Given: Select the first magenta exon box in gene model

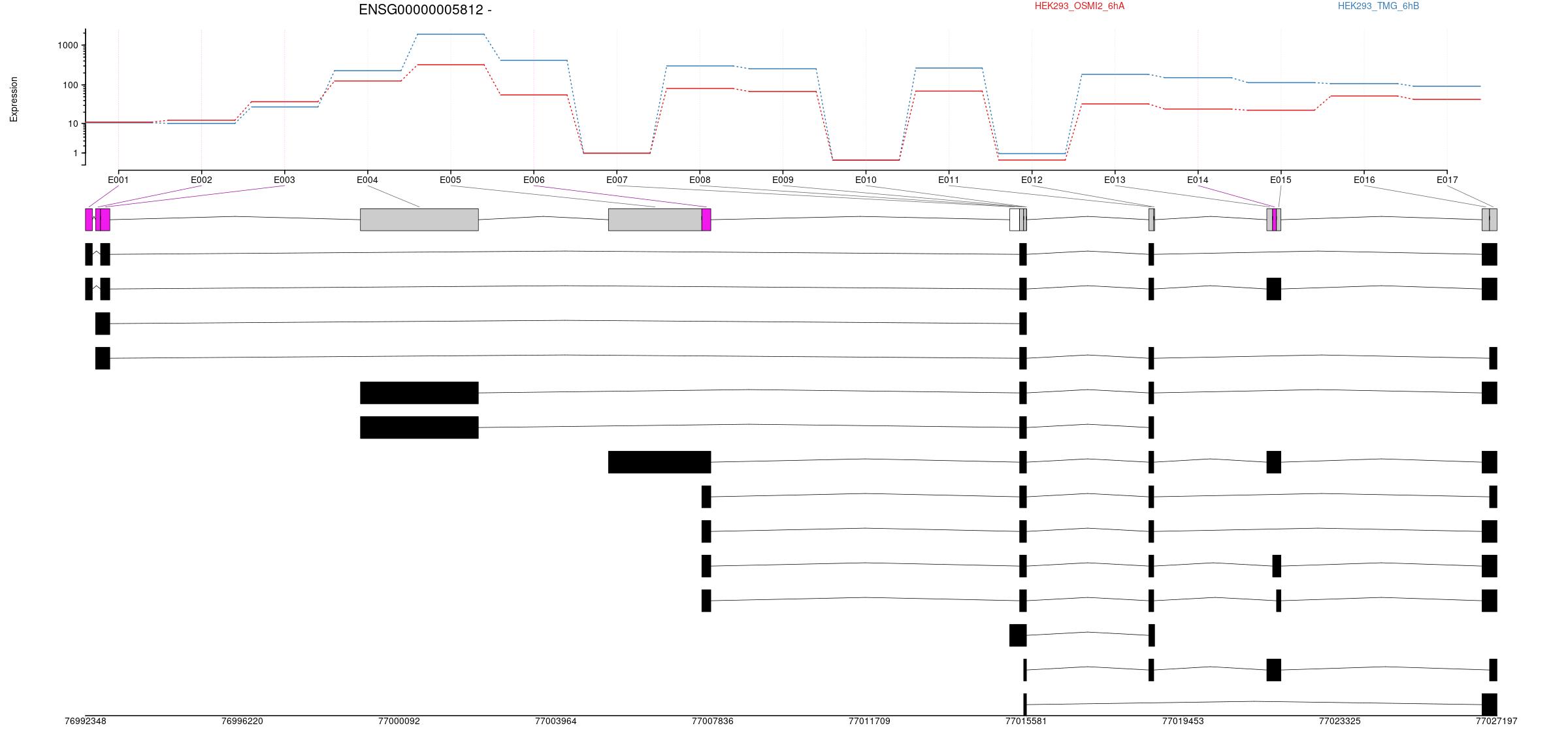Looking at the screenshot, I should click(89, 220).
